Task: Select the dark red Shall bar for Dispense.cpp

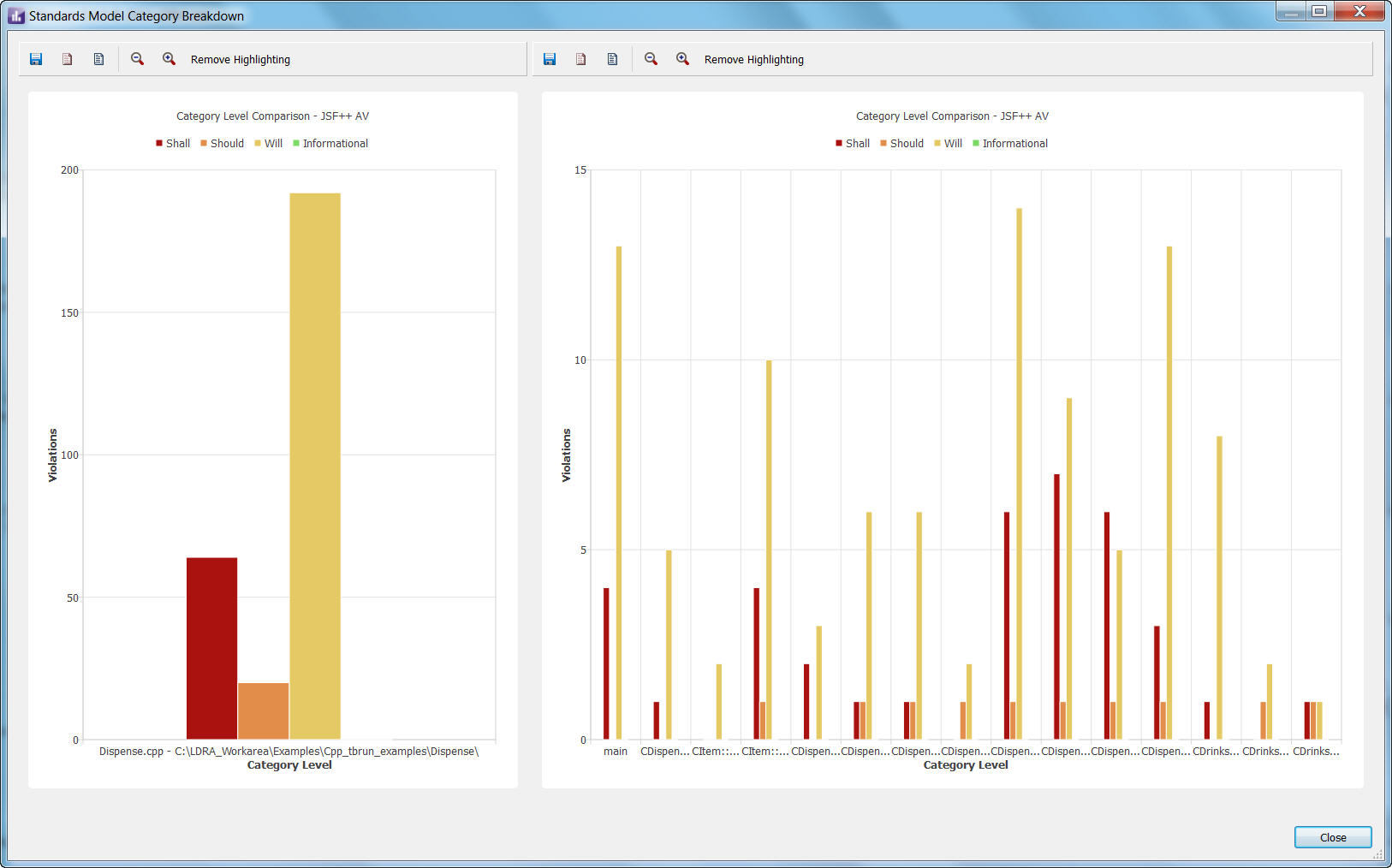Action: click(211, 648)
